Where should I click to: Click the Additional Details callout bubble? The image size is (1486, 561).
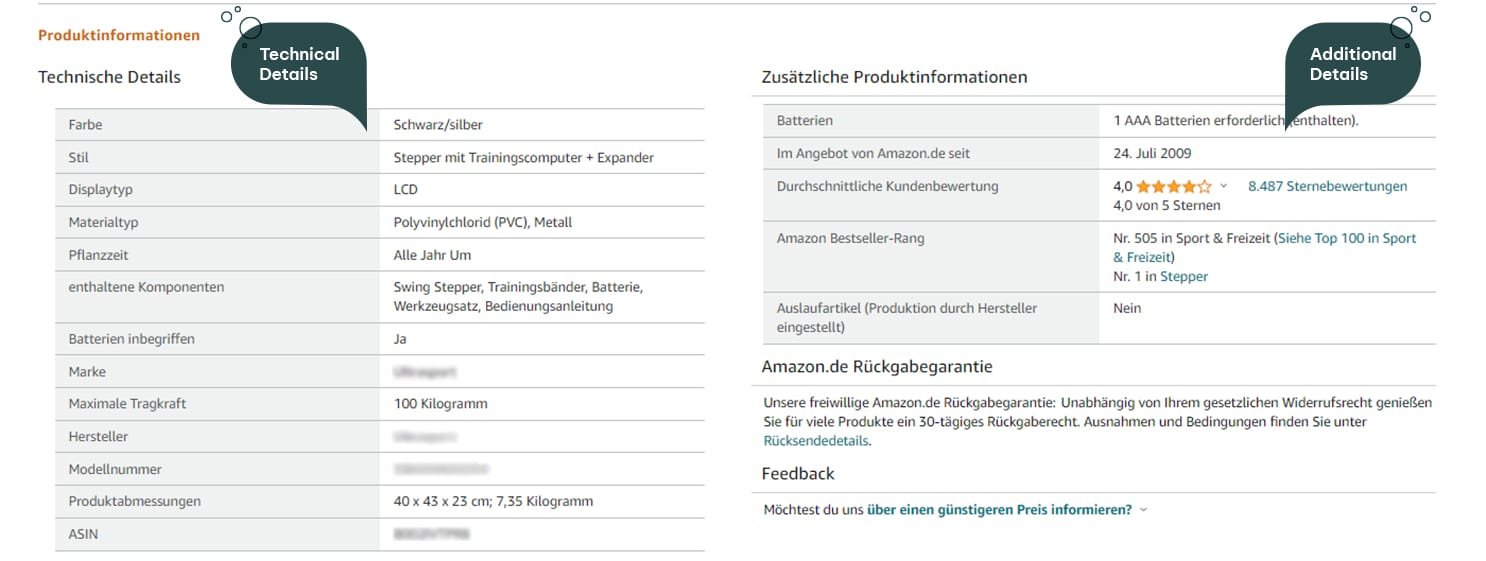pos(1352,65)
